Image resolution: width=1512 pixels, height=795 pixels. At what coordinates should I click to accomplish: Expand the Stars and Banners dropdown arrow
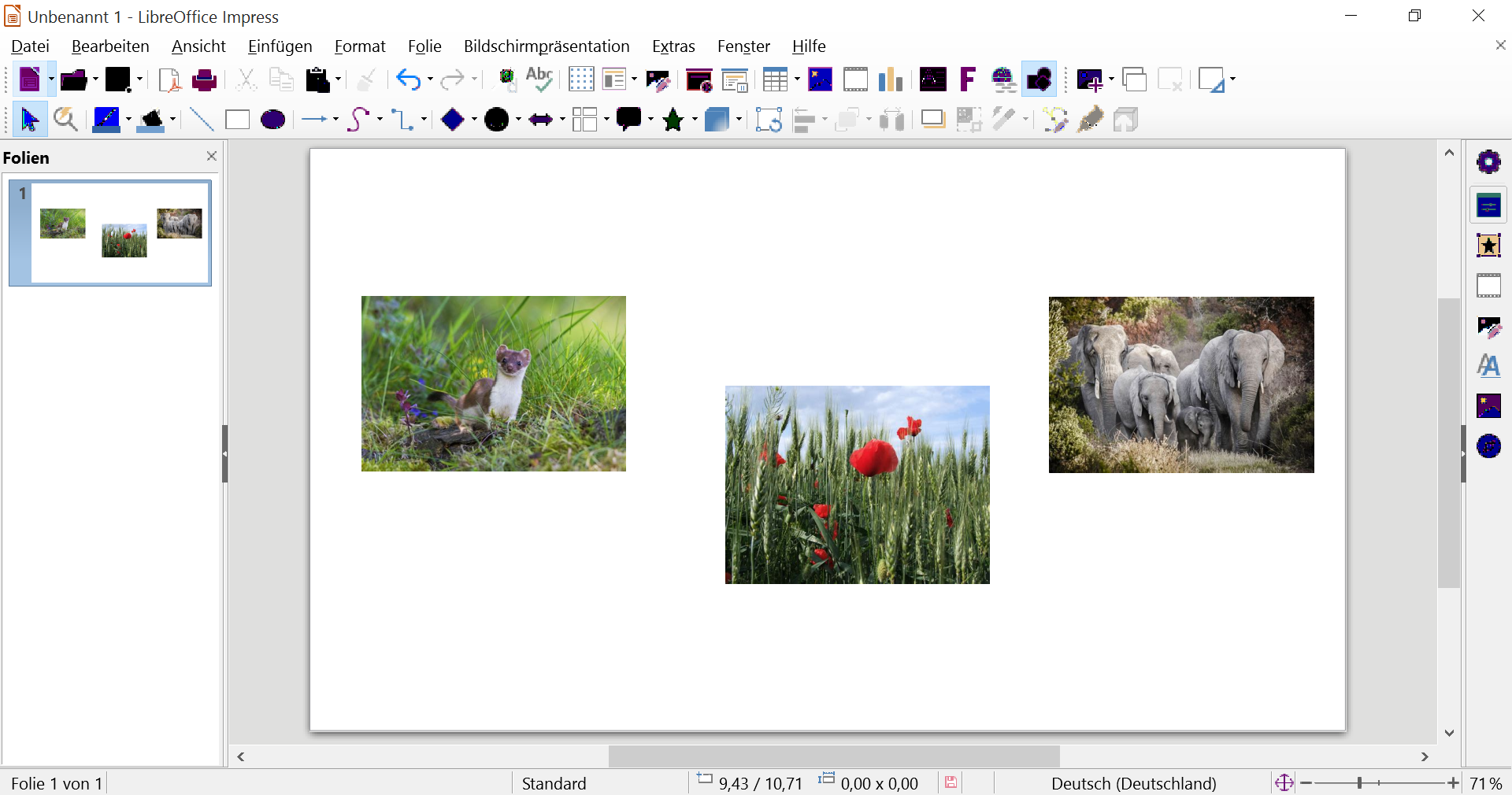pos(695,120)
